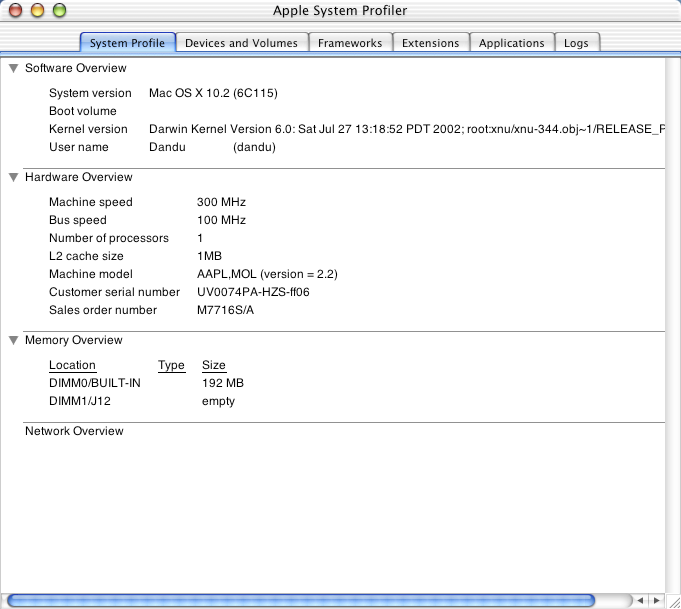
Task: Click the window resize handle in the corner
Action: click(x=672, y=600)
